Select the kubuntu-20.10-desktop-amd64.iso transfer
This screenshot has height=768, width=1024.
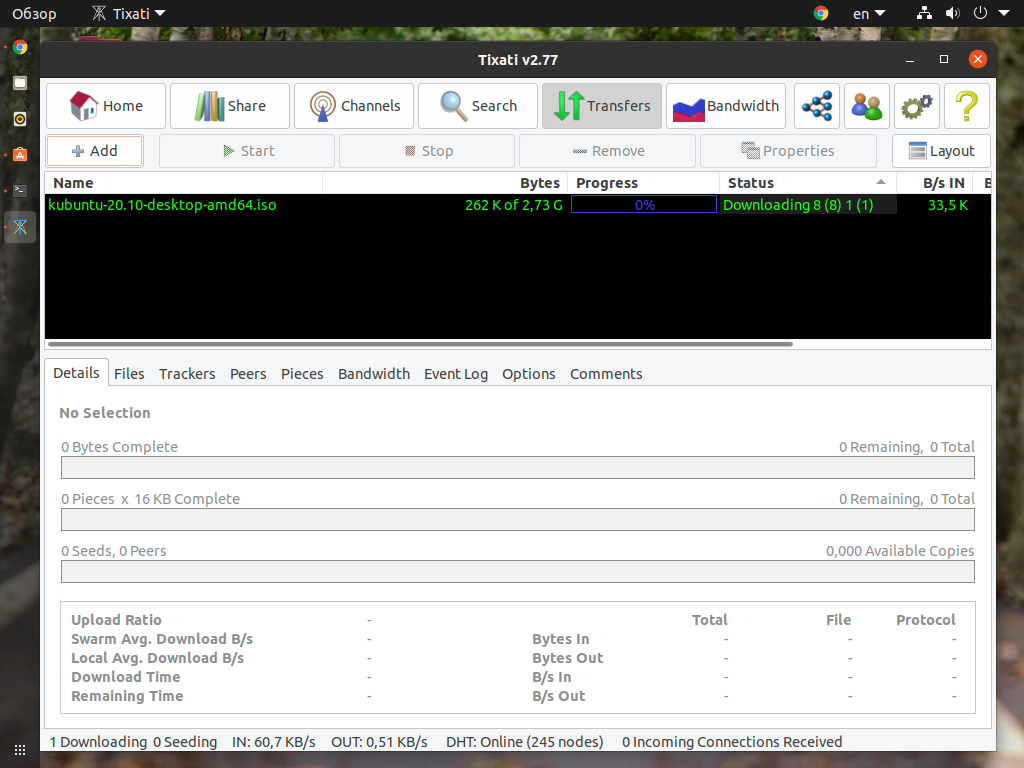click(x=162, y=205)
